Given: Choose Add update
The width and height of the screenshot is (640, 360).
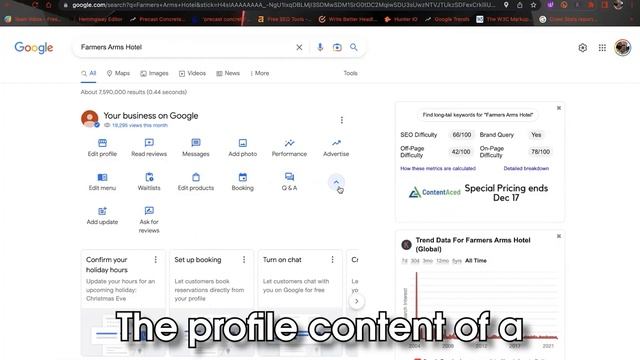Looking at the screenshot, I should pos(102,216).
